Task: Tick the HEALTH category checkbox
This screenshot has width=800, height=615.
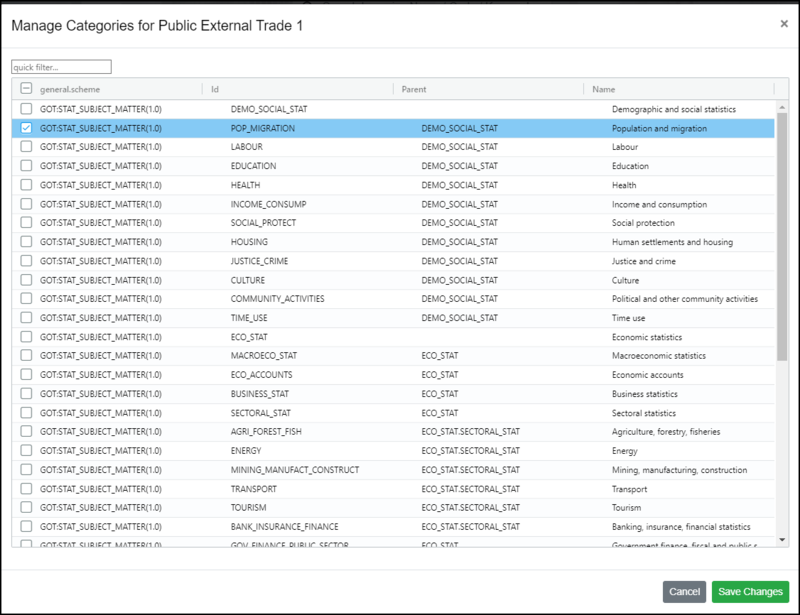Action: click(26, 185)
